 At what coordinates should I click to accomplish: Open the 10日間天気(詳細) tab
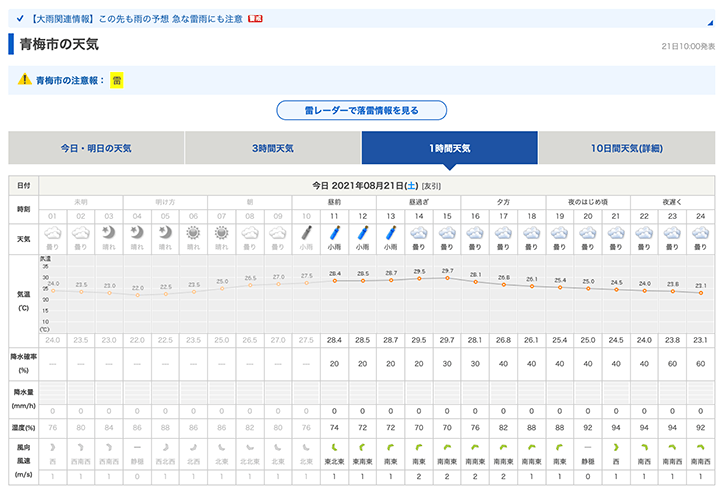click(x=626, y=148)
